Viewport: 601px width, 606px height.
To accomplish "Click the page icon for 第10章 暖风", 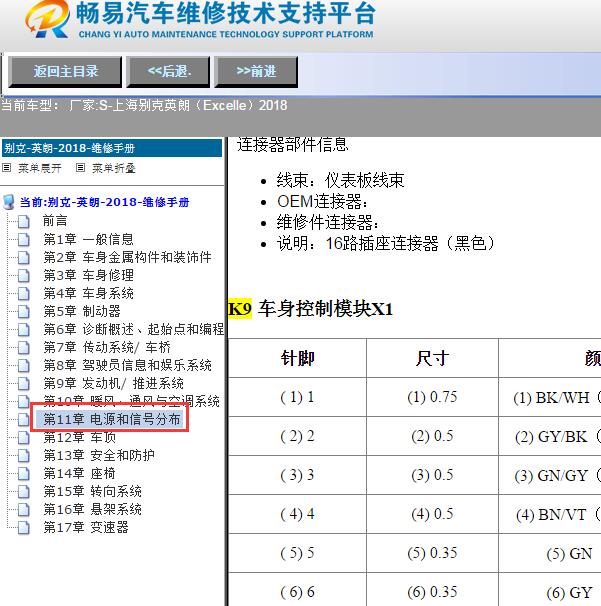I will point(24,402).
